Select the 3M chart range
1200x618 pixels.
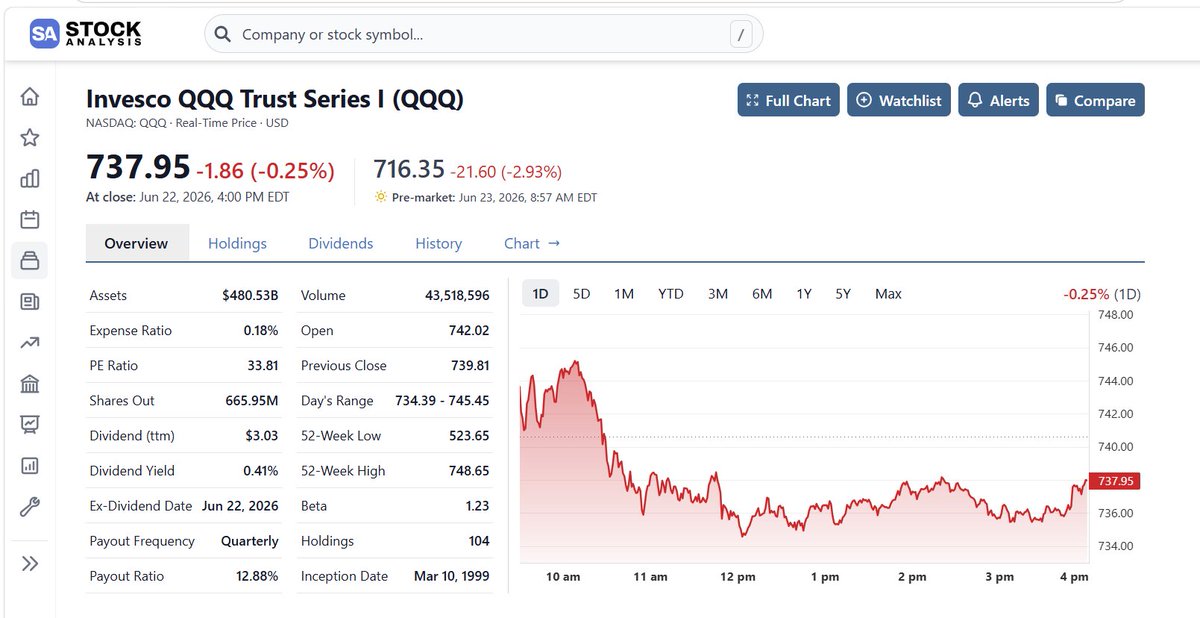[x=717, y=293]
